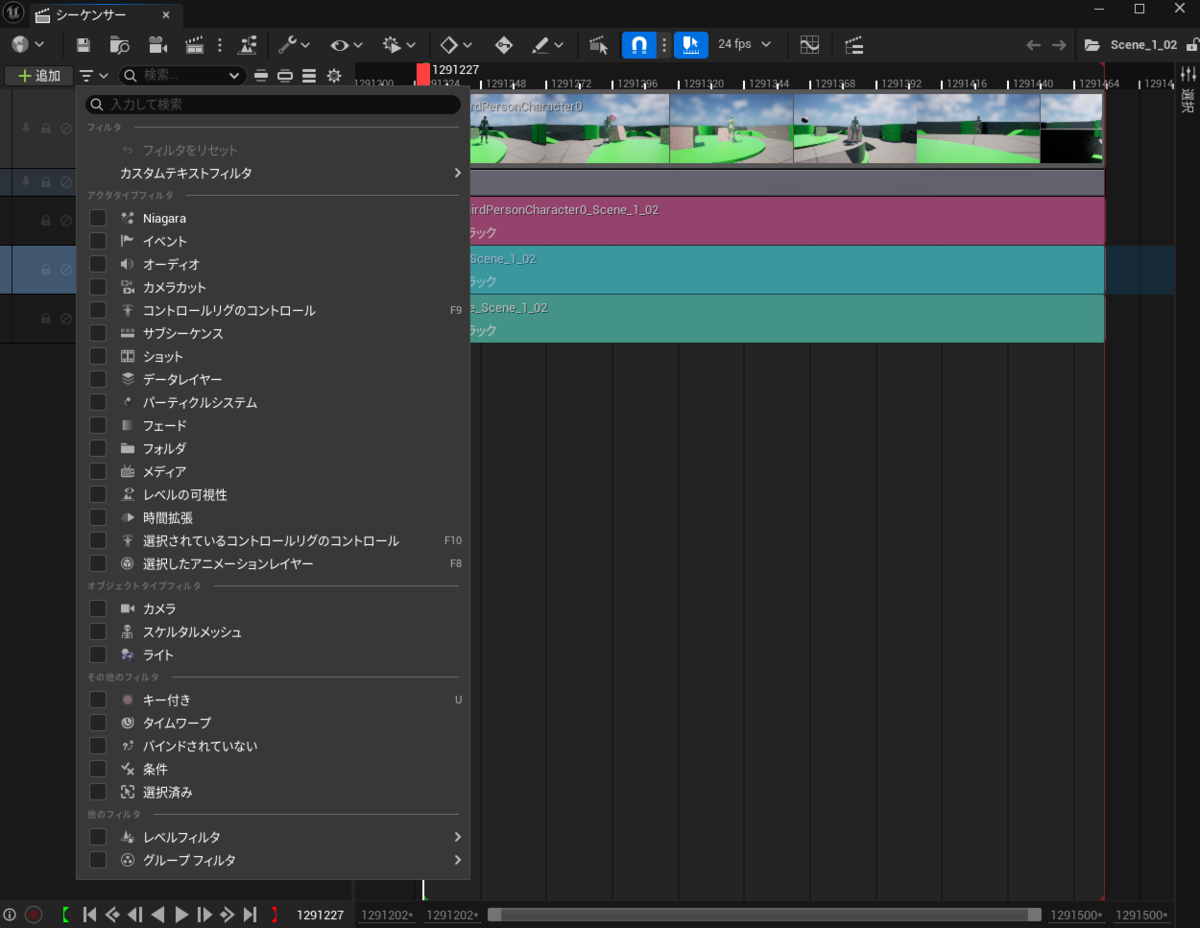Click the 追加 add track button
Screen dimensions: 1200x928
[38, 75]
